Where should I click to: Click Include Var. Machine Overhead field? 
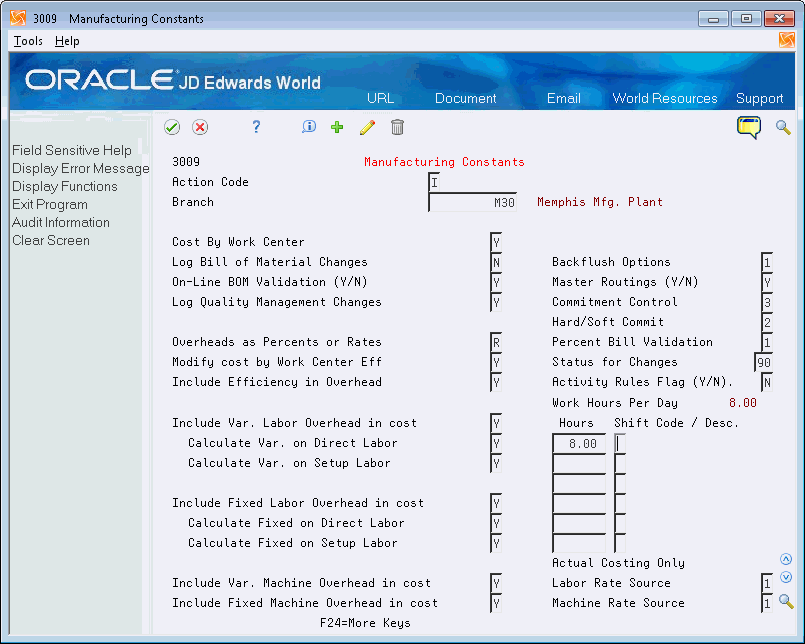(496, 583)
